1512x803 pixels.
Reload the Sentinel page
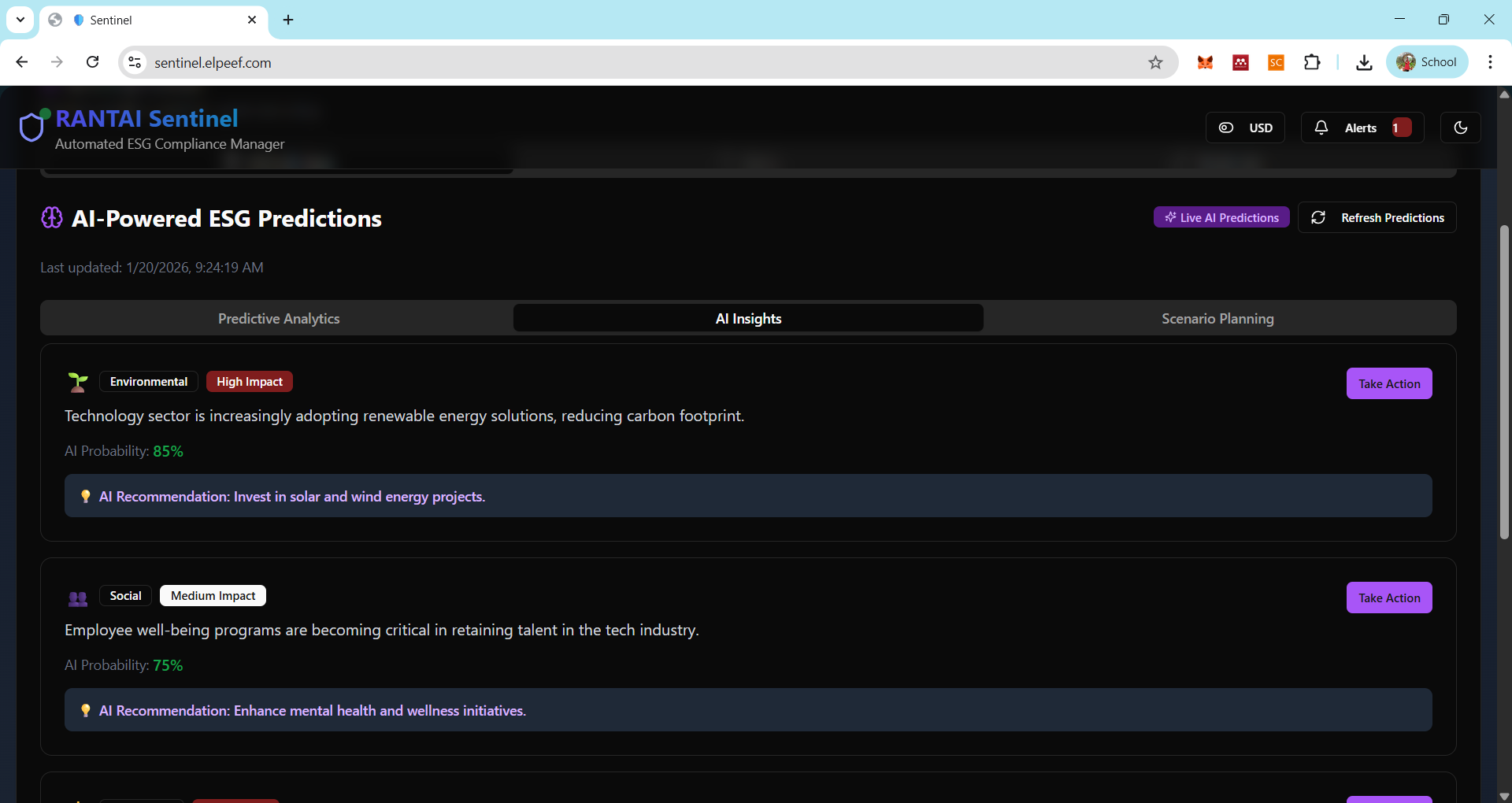(92, 62)
